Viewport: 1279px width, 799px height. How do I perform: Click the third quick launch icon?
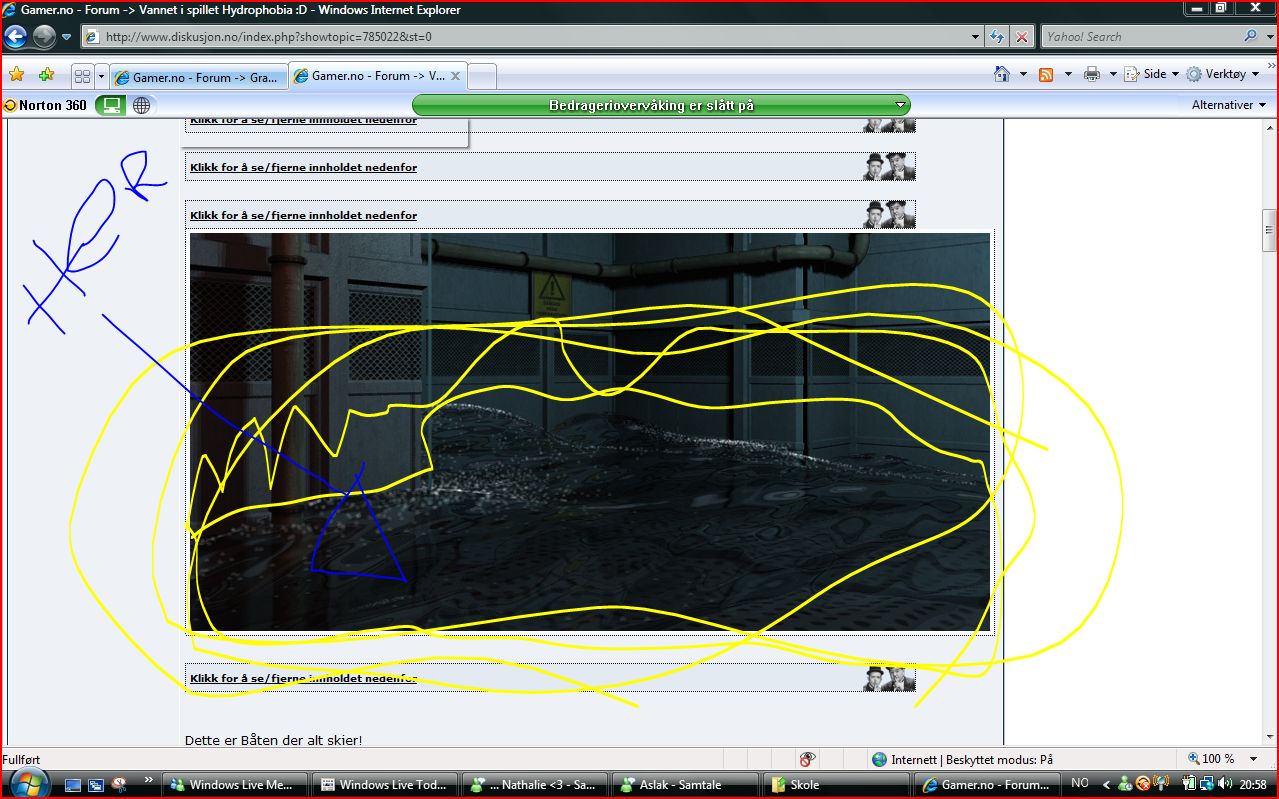click(x=119, y=785)
